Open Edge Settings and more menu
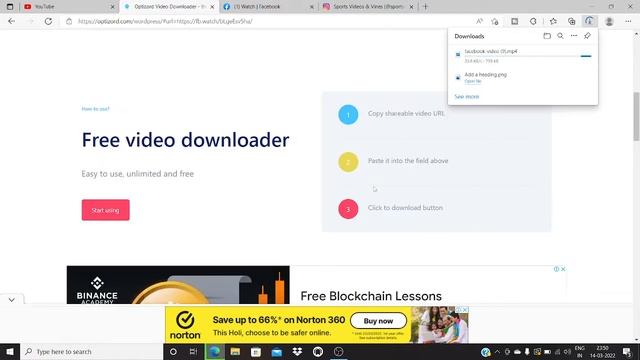Image resolution: width=640 pixels, height=360 pixels. point(628,21)
